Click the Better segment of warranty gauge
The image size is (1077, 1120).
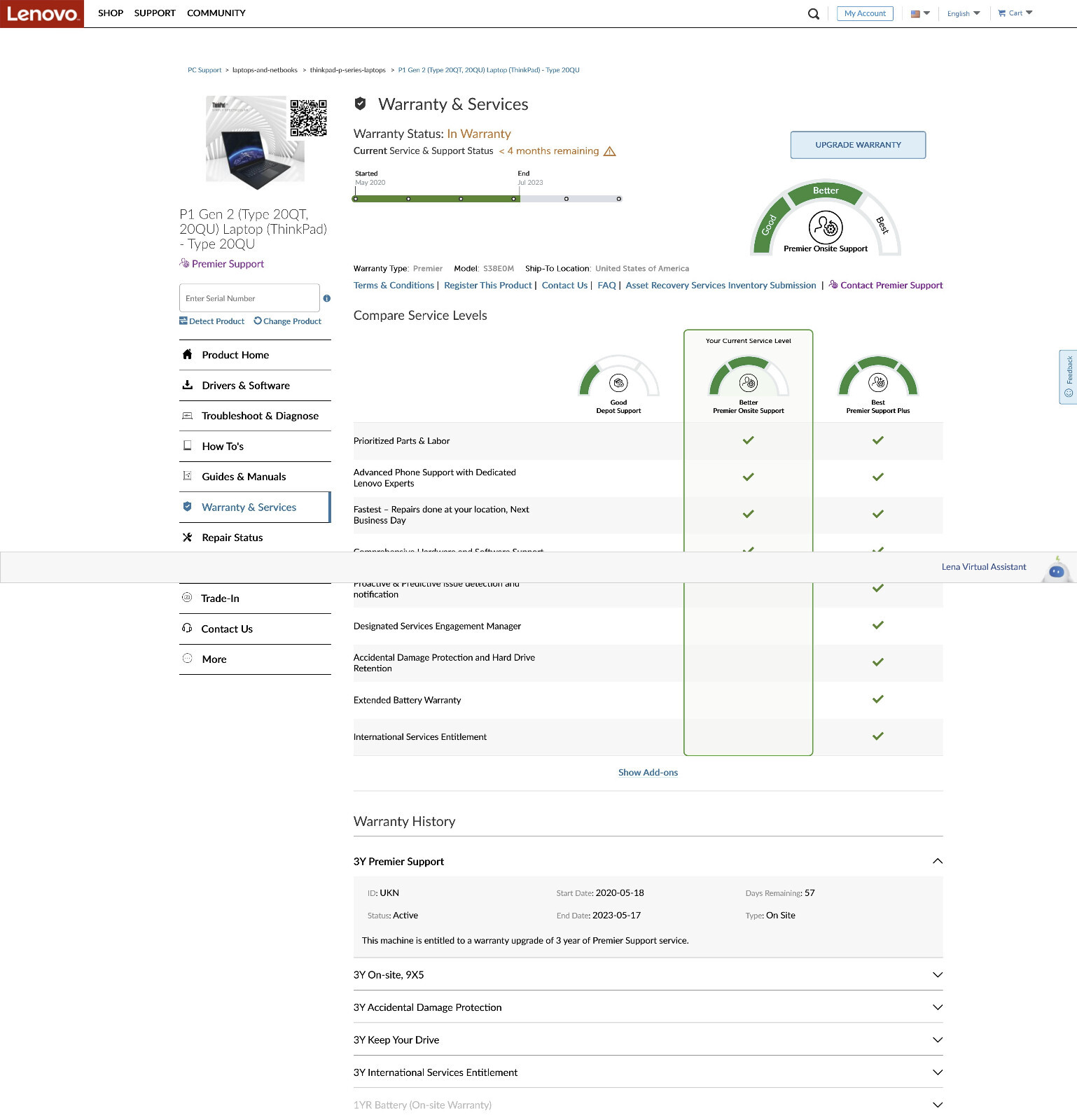click(x=826, y=191)
